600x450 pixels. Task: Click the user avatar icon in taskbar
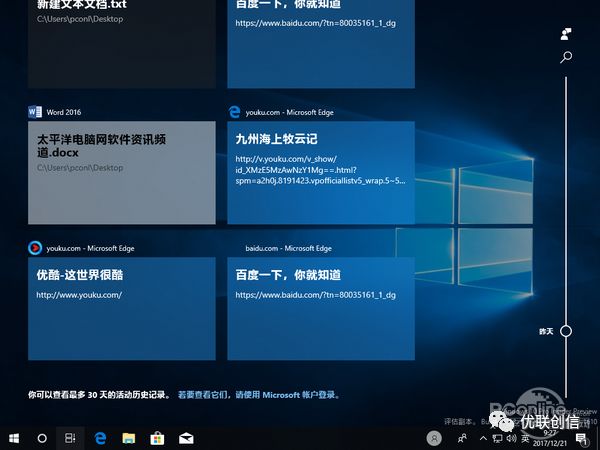point(434,438)
